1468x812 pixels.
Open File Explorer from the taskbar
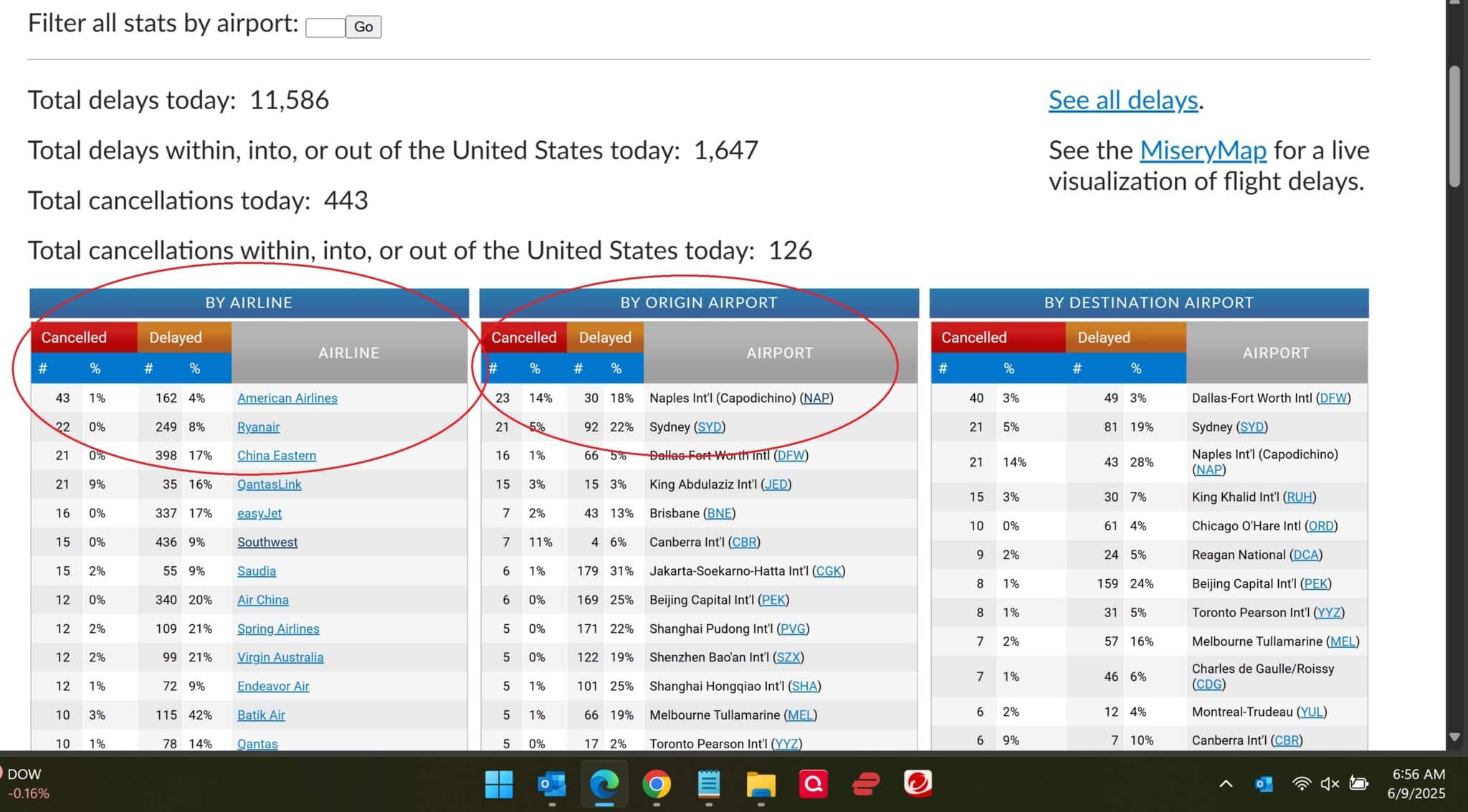pos(761,784)
